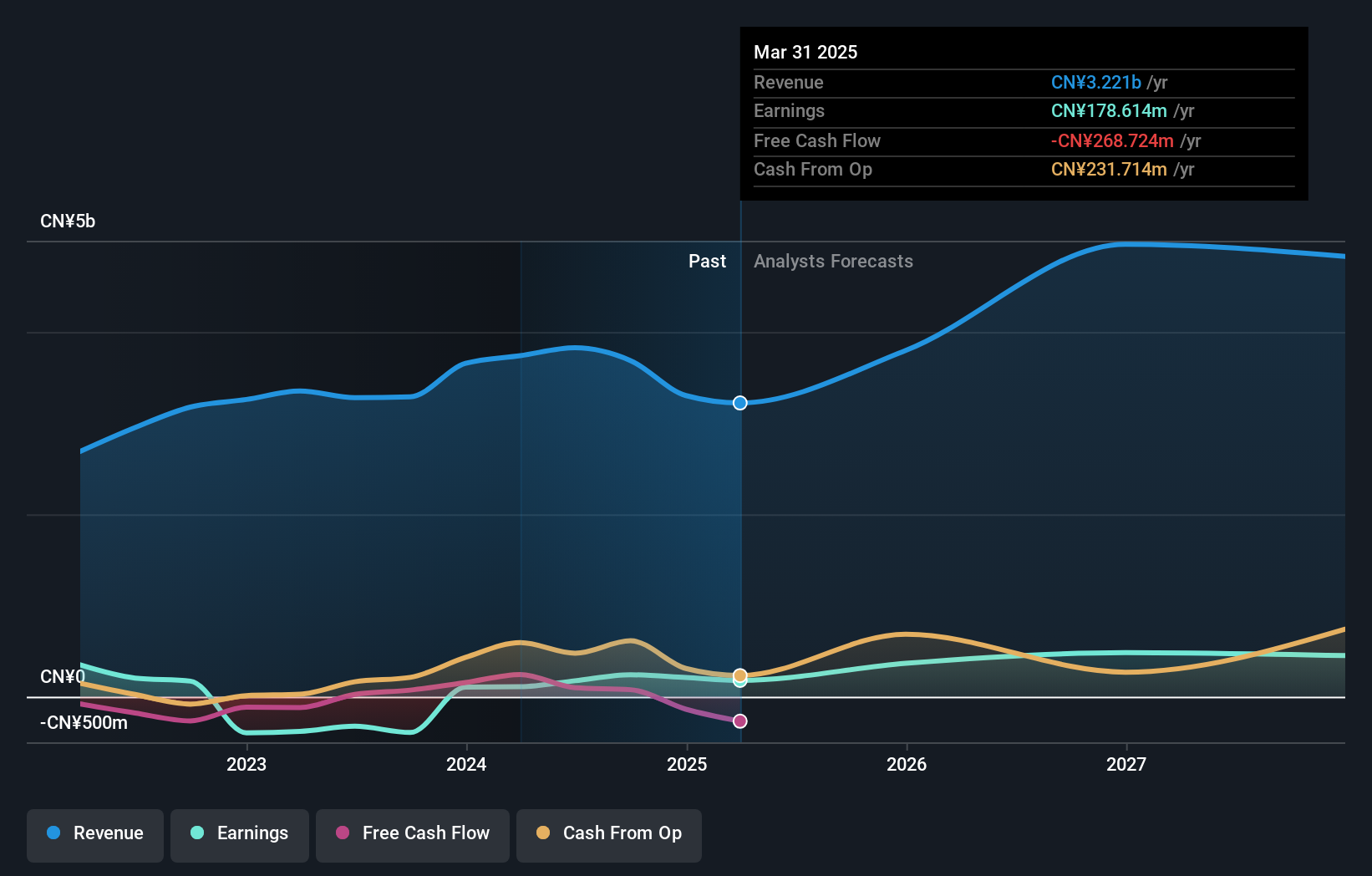Click the Analysts Forecasts label
The width and height of the screenshot is (1372, 876).
(x=833, y=262)
